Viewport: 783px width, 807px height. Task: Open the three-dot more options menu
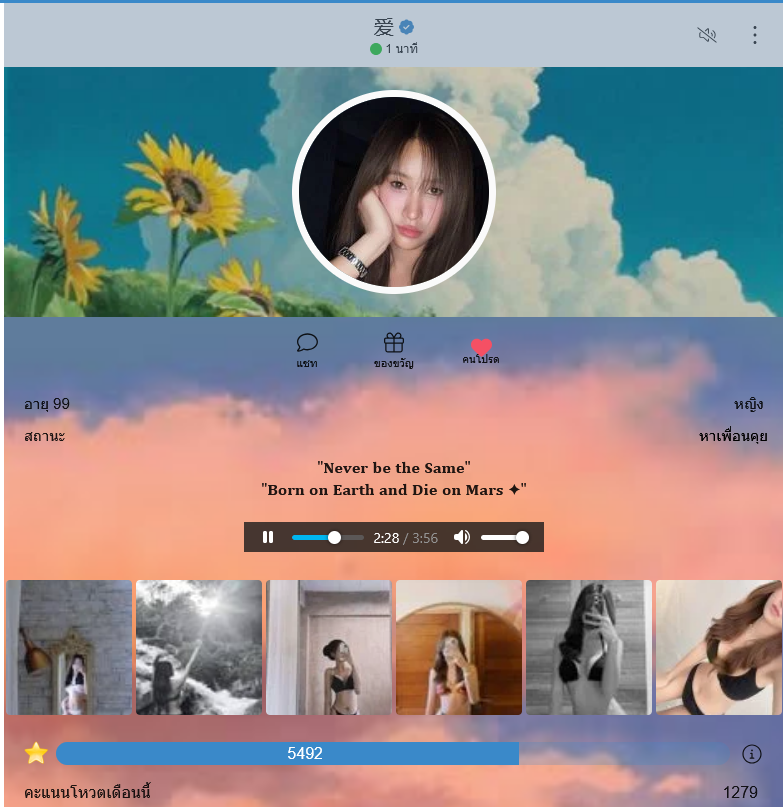[755, 35]
